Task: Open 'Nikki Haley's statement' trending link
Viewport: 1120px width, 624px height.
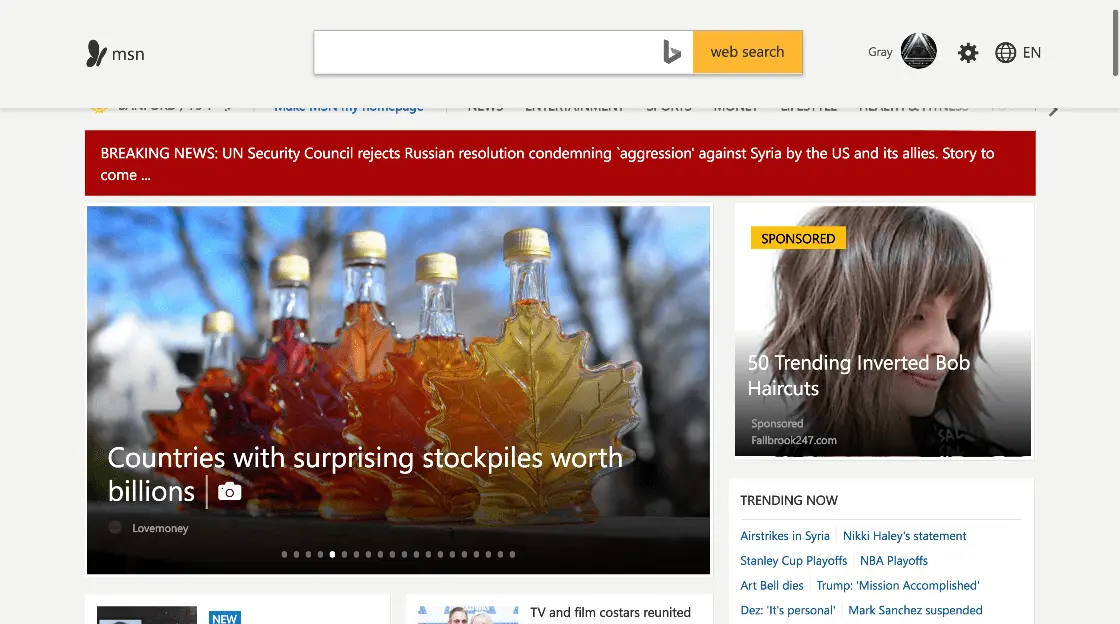Action: point(904,536)
